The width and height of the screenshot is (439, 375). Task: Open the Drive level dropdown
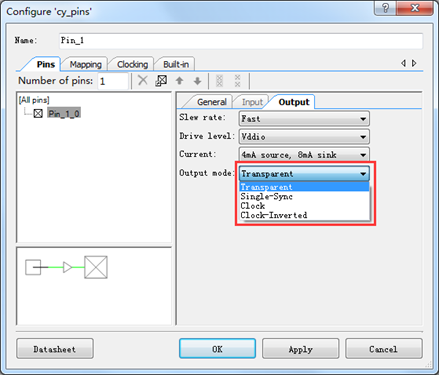point(304,137)
